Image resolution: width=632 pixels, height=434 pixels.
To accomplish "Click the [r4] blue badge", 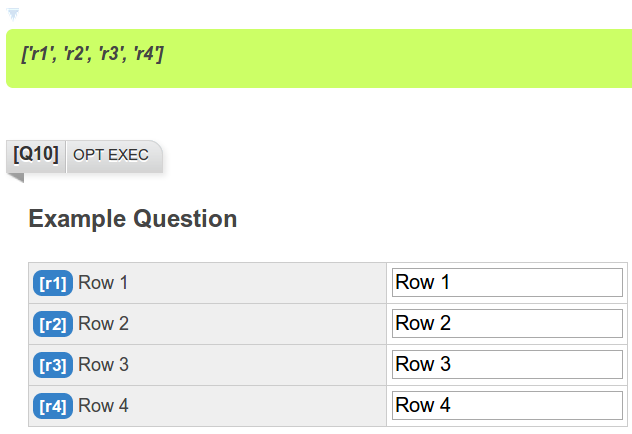I will (53, 406).
